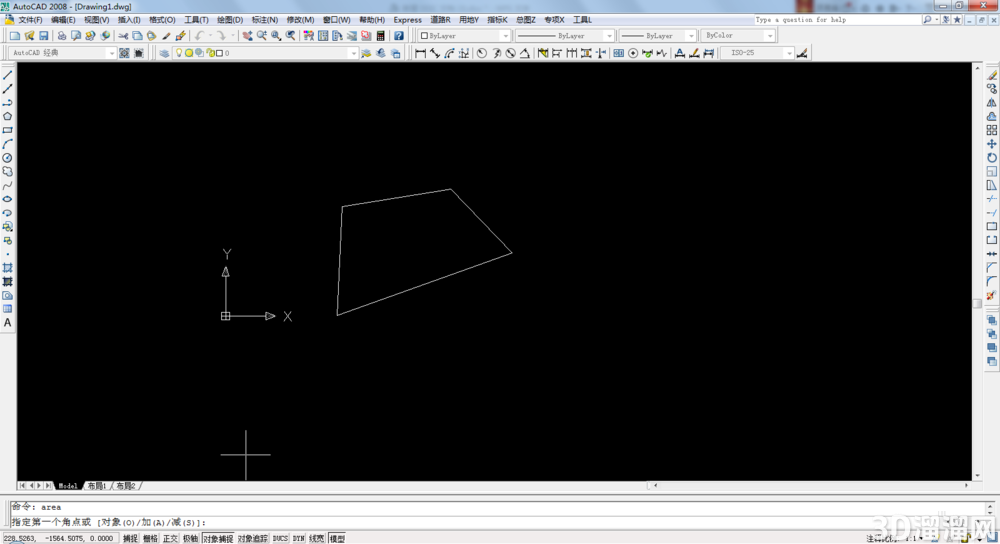1000x544 pixels.
Task: Switch to the 布局2 layout tab
Action: [126, 486]
